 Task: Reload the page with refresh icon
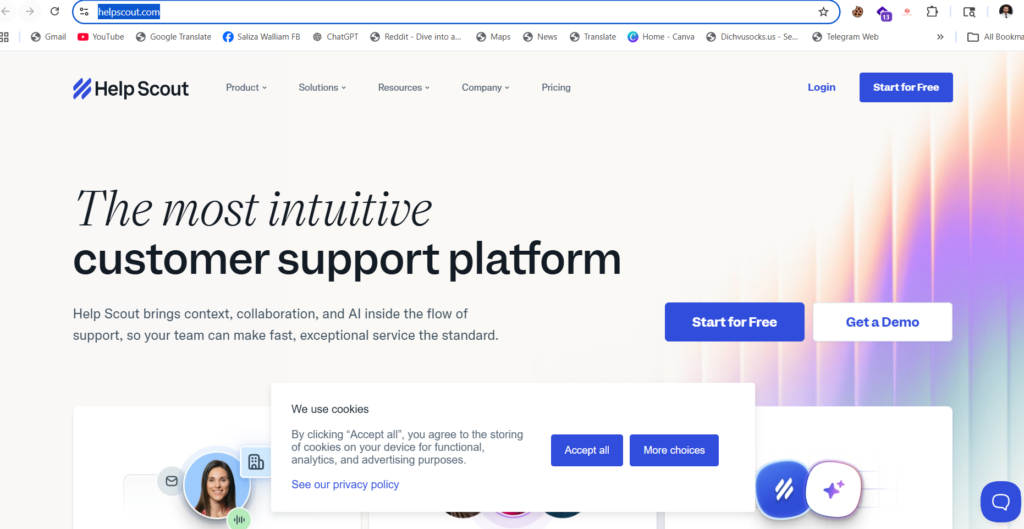(x=55, y=11)
